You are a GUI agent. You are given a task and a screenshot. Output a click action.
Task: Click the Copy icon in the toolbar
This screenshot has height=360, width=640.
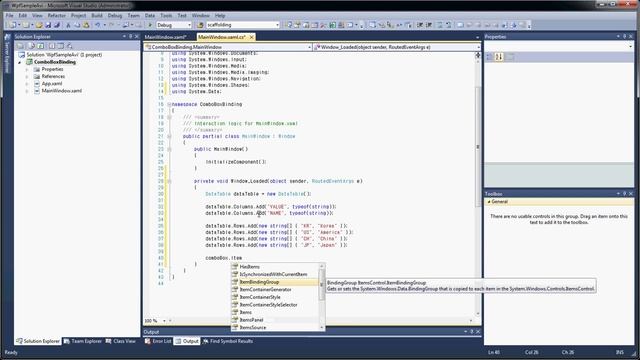point(77,25)
